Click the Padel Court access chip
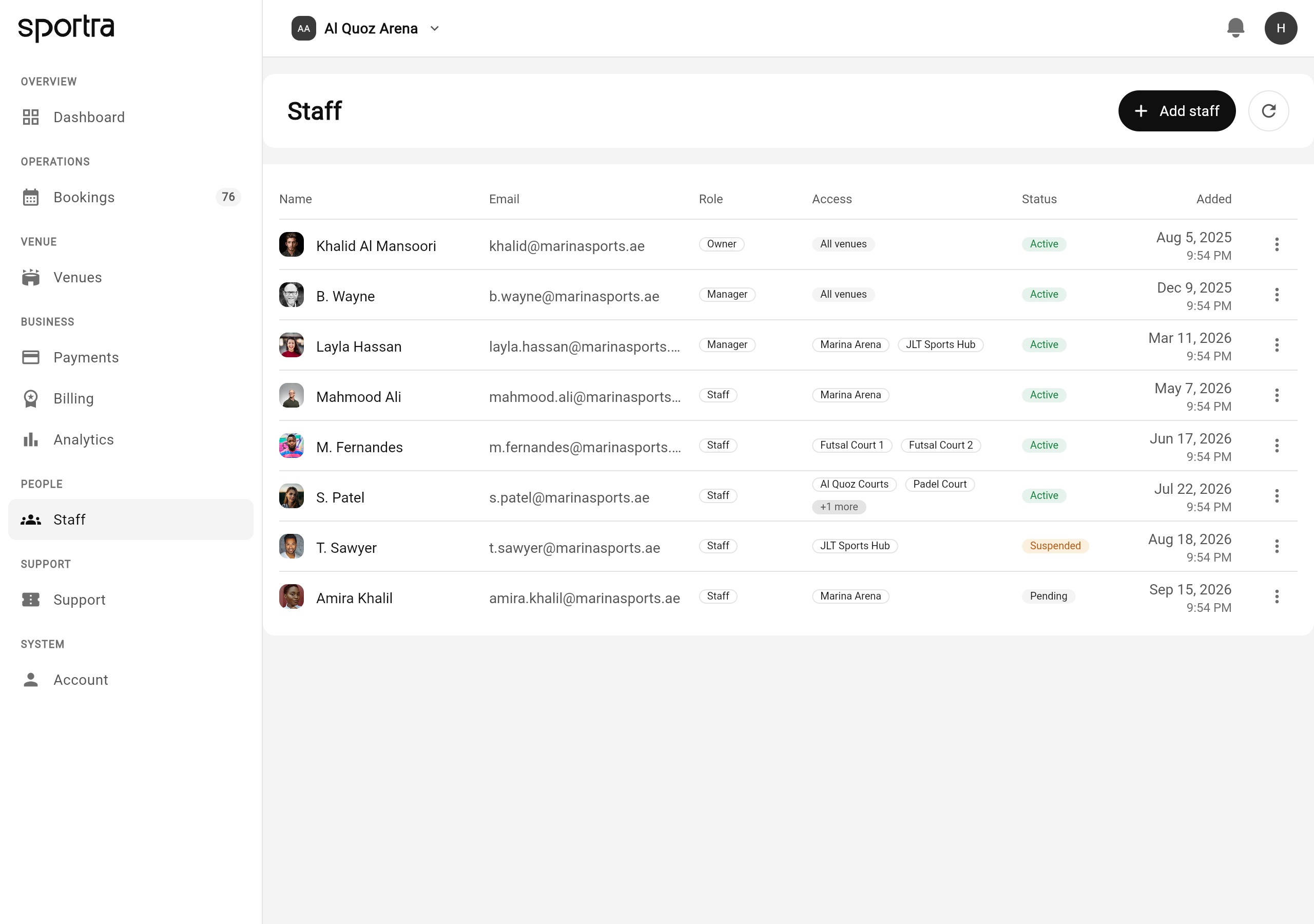Viewport: 1314px width, 924px height. 939,484
